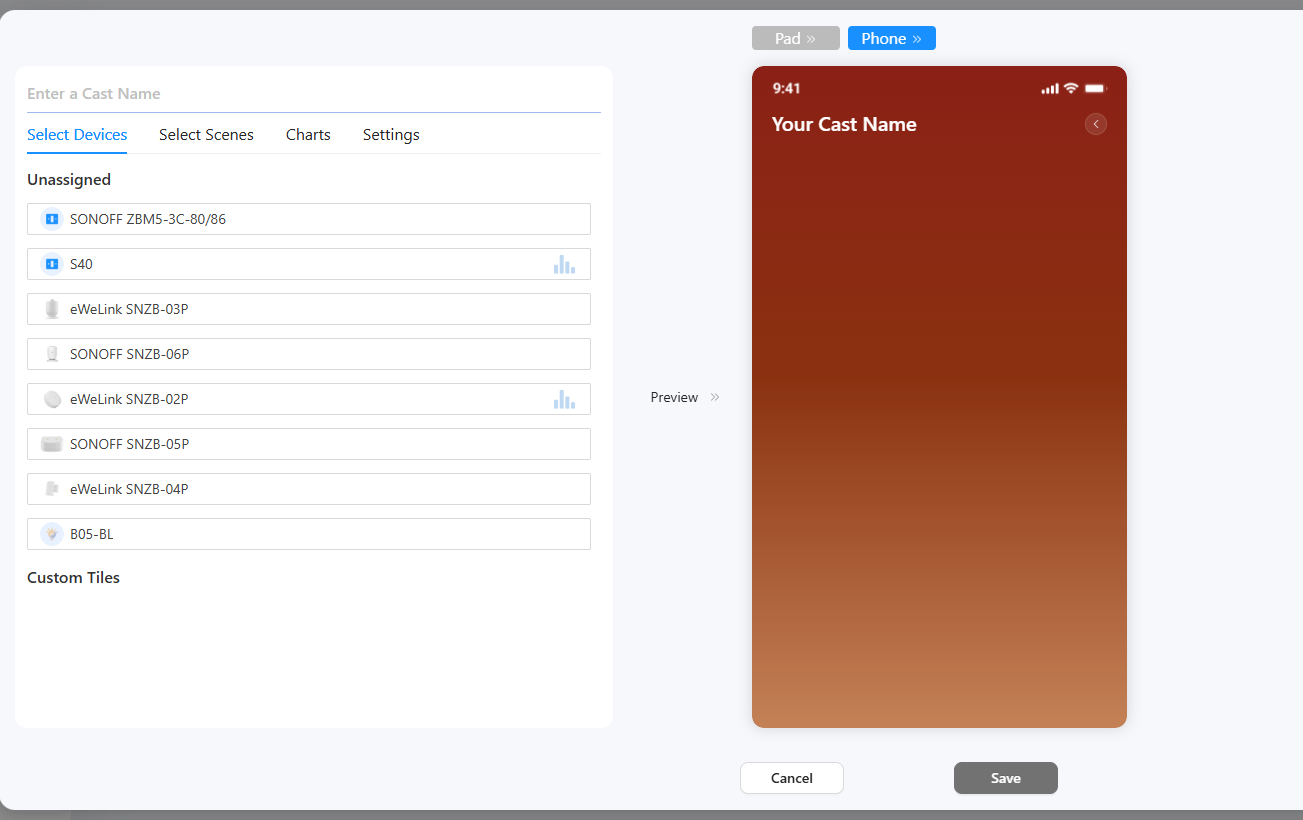Open the S40 chart bars icon
1303x820 pixels.
tap(564, 264)
